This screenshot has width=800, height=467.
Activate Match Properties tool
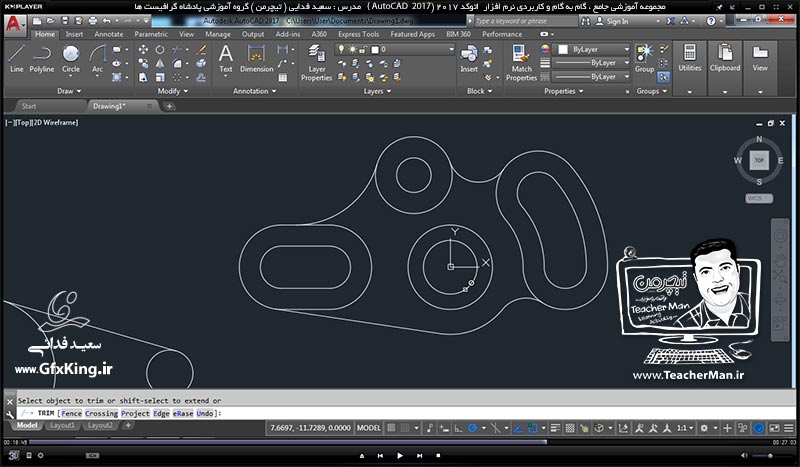click(521, 62)
